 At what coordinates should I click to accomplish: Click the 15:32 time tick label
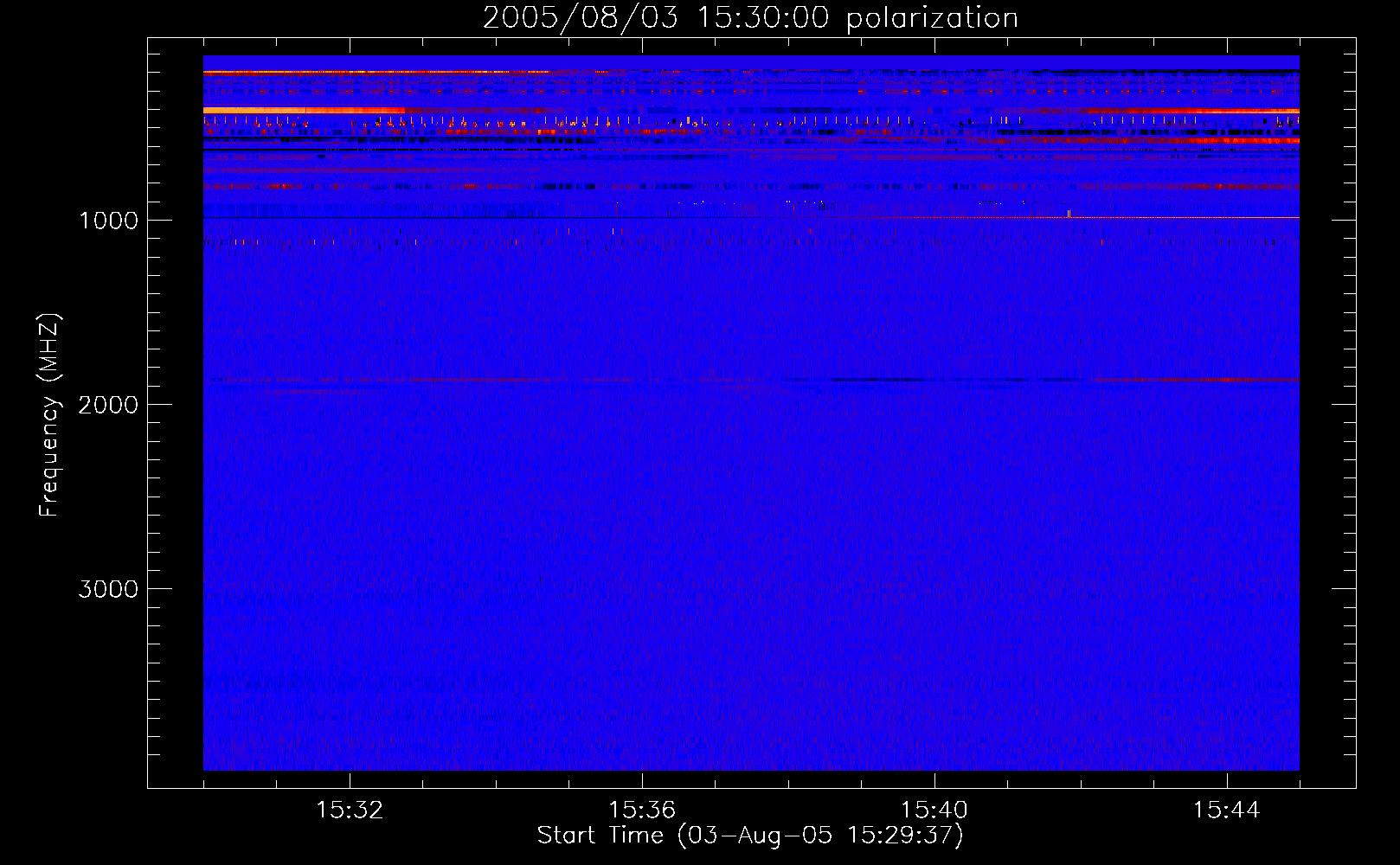[x=350, y=811]
